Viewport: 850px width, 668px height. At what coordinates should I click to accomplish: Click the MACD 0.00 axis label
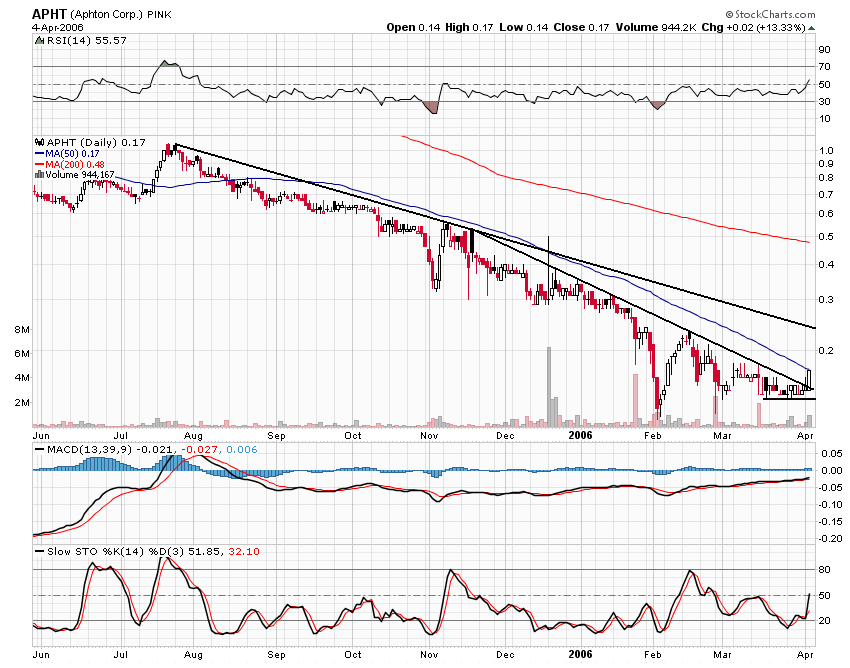point(830,471)
